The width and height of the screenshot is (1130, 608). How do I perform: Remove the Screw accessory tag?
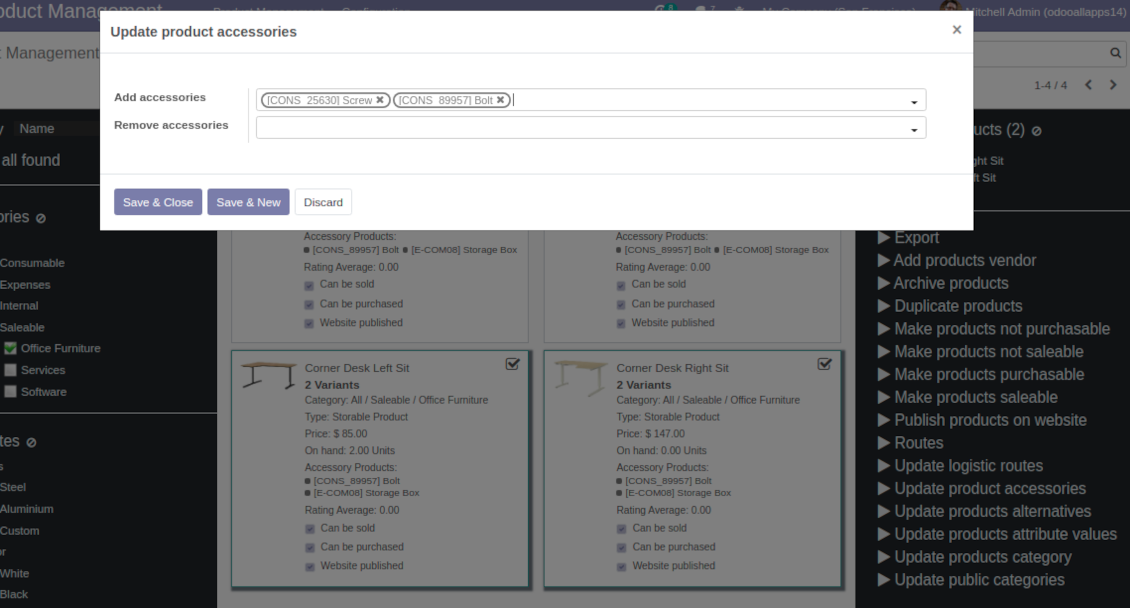pyautogui.click(x=380, y=100)
